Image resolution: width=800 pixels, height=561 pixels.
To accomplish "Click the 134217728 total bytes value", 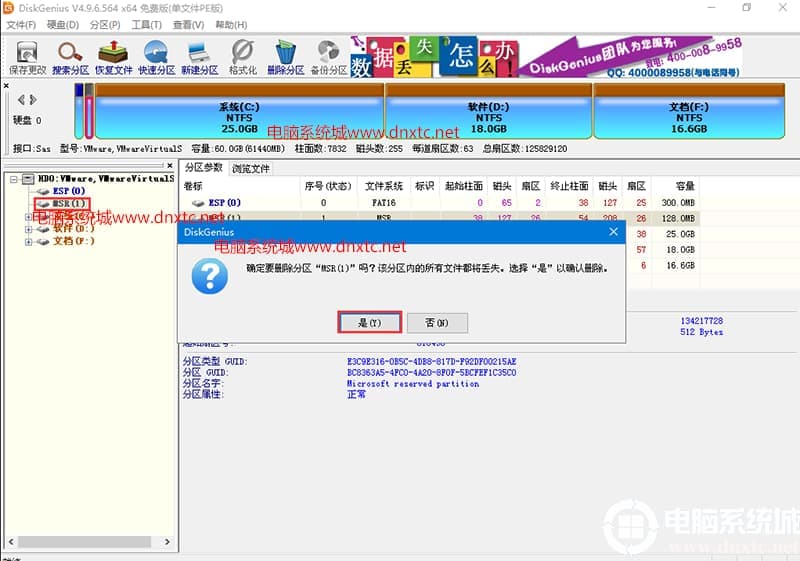I will point(702,321).
